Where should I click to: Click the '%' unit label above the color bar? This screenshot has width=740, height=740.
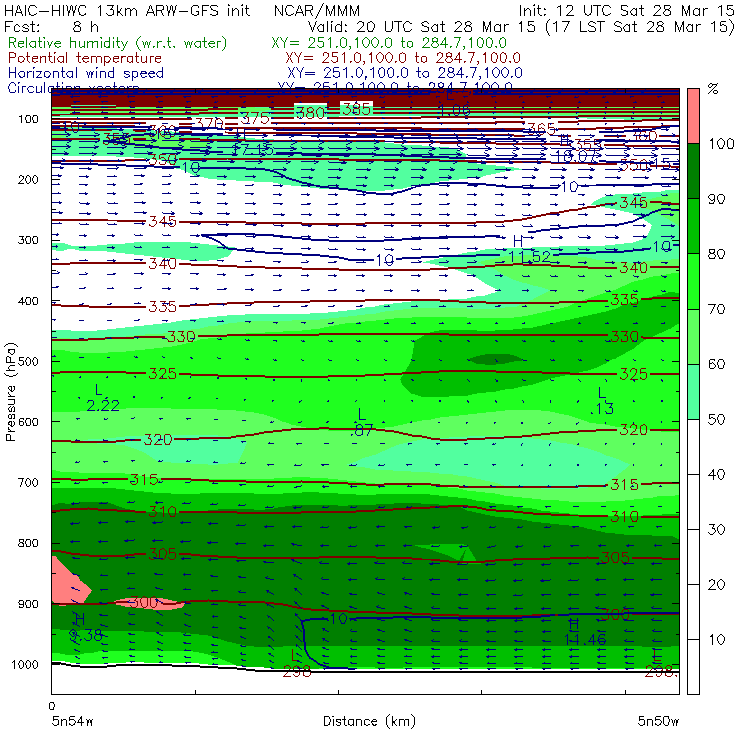click(713, 88)
